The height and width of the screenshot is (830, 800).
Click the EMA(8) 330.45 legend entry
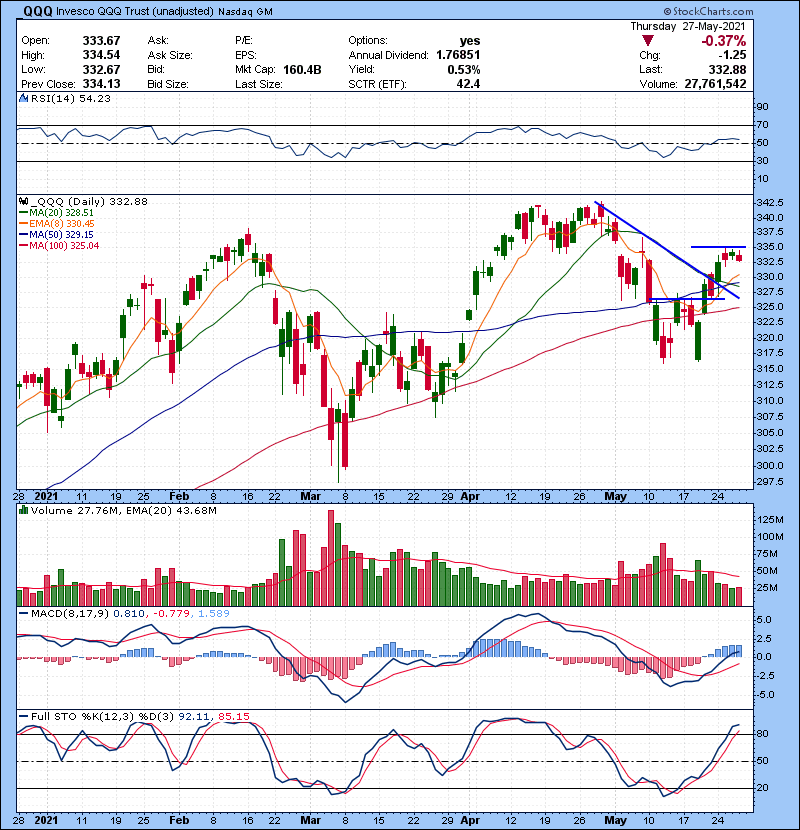click(x=61, y=223)
